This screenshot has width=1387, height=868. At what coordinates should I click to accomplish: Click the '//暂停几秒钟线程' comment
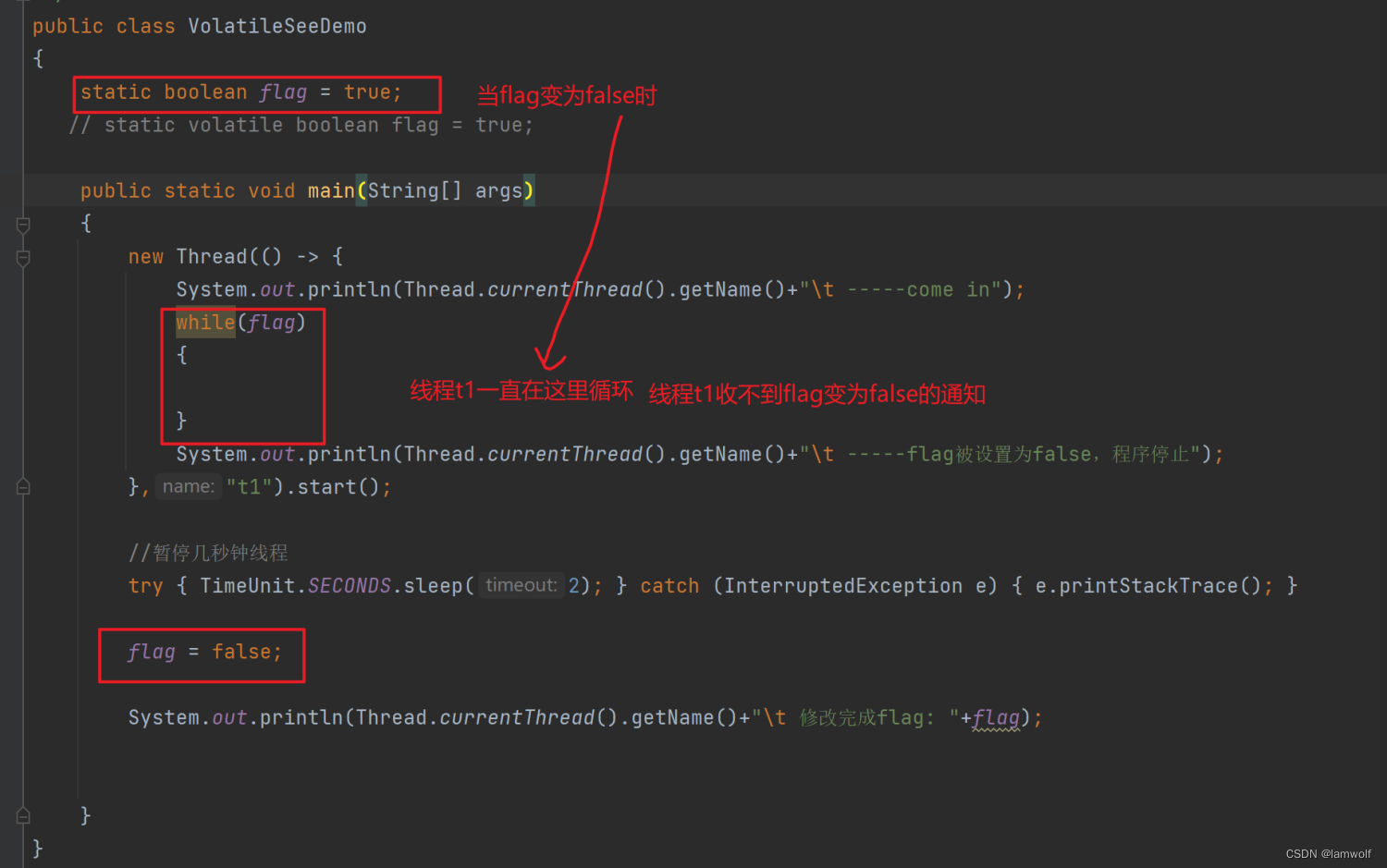208,553
